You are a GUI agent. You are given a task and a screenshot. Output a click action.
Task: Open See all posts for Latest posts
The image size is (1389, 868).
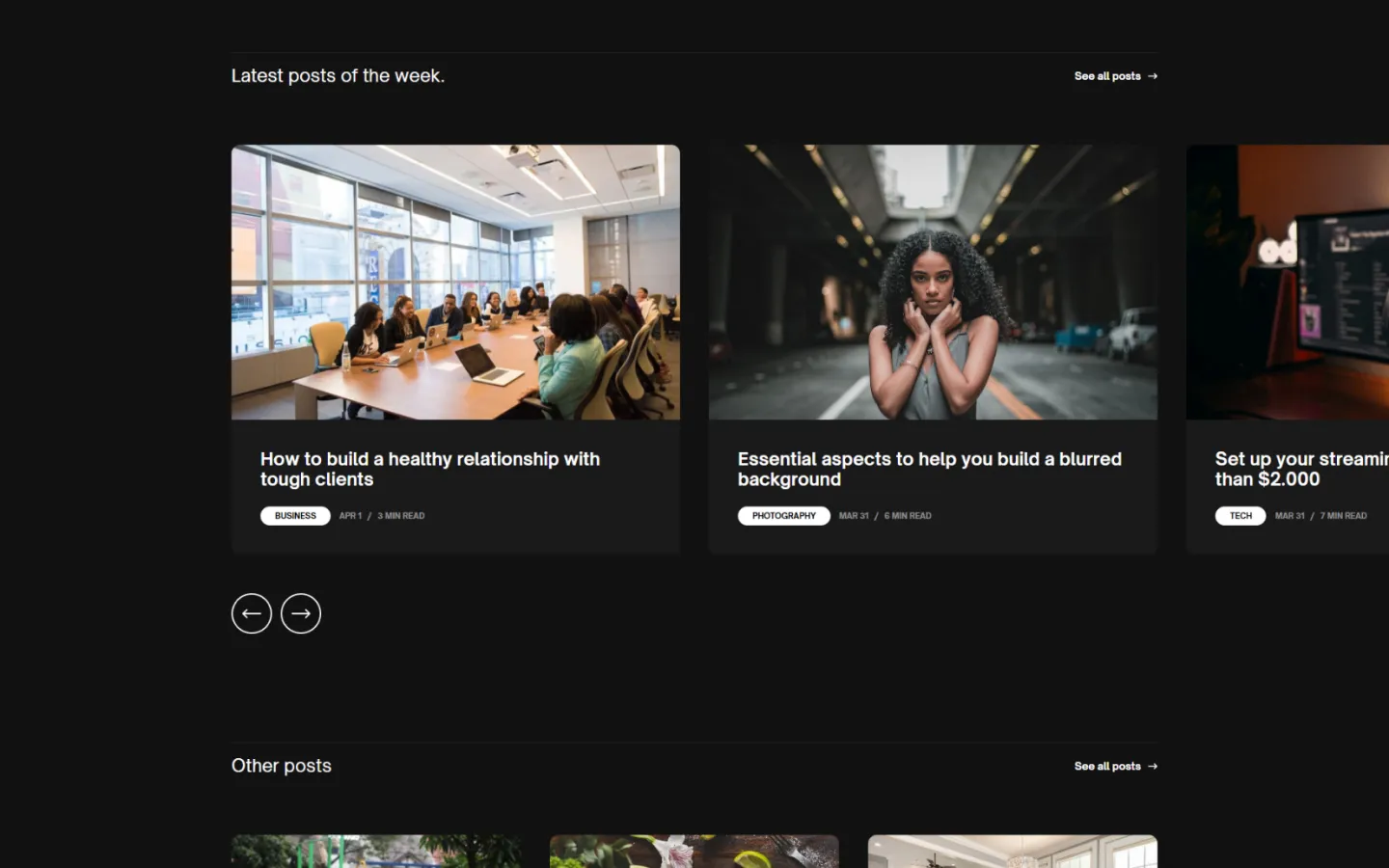1107,76
